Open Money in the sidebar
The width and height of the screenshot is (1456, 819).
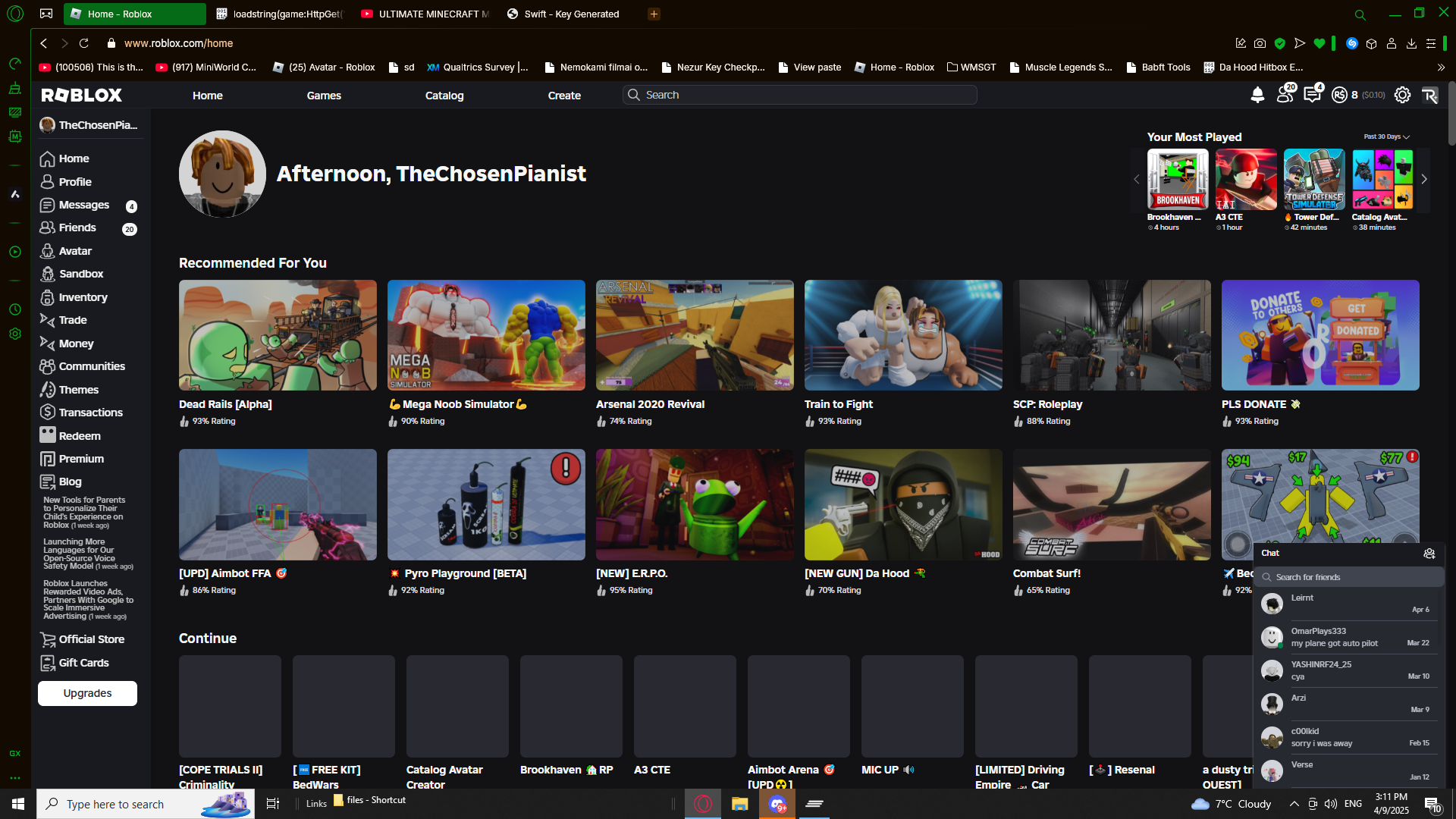pos(76,344)
